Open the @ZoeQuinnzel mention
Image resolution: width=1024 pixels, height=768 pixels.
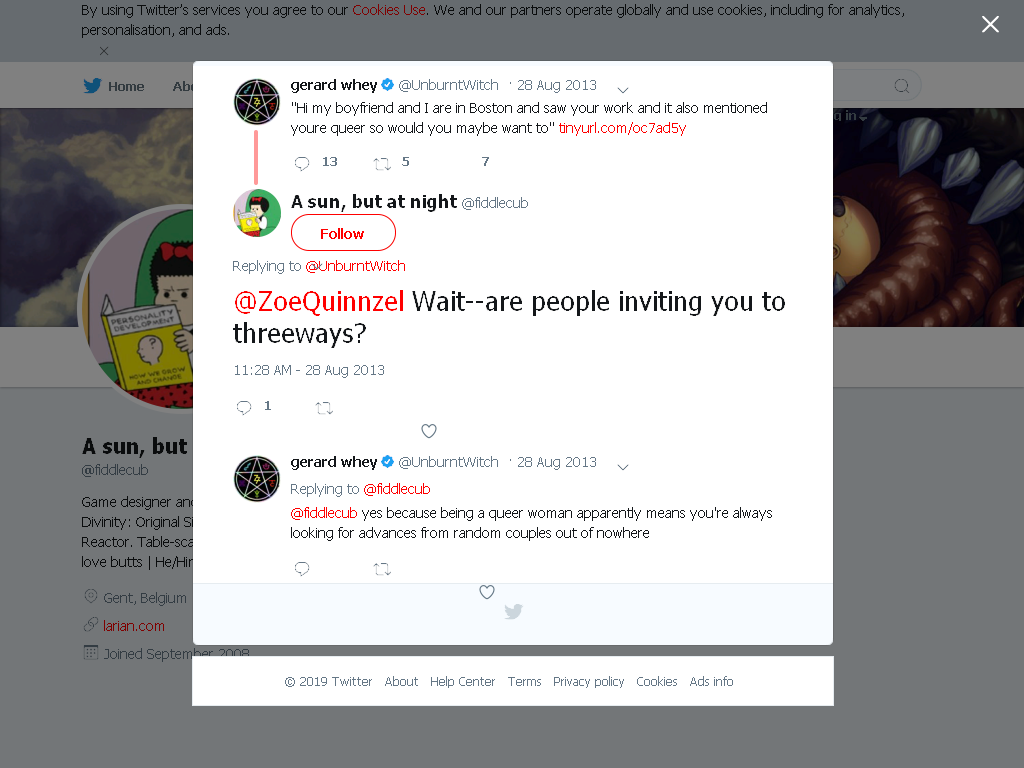(319, 302)
